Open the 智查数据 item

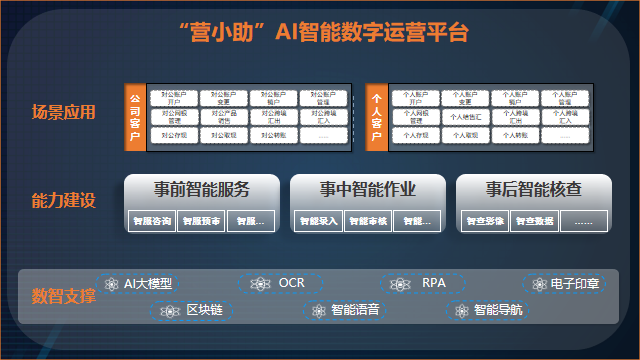[534, 221]
